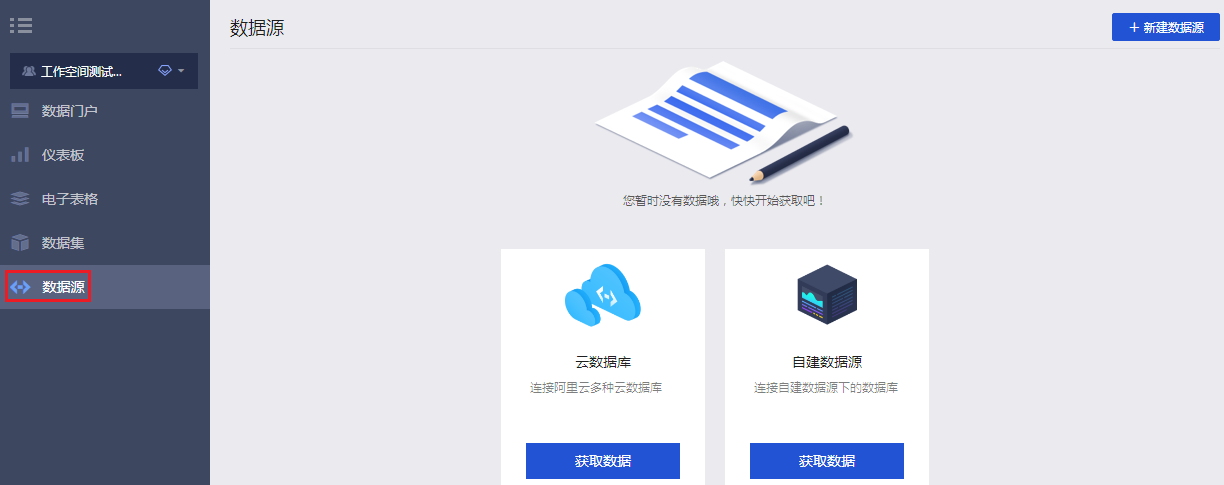
Task: Click the 仪表板 bar chart icon
Action: [20, 155]
